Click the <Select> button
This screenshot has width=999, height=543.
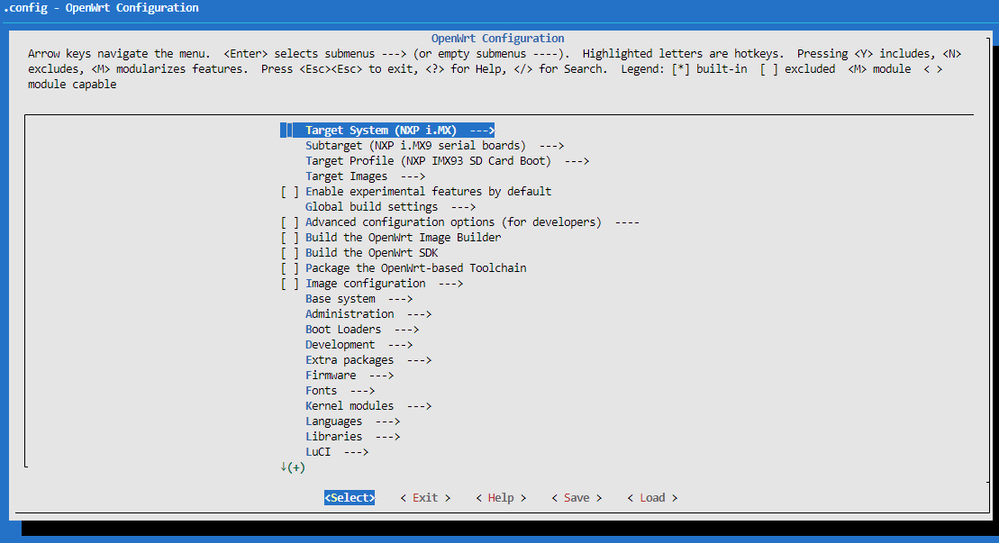(349, 498)
